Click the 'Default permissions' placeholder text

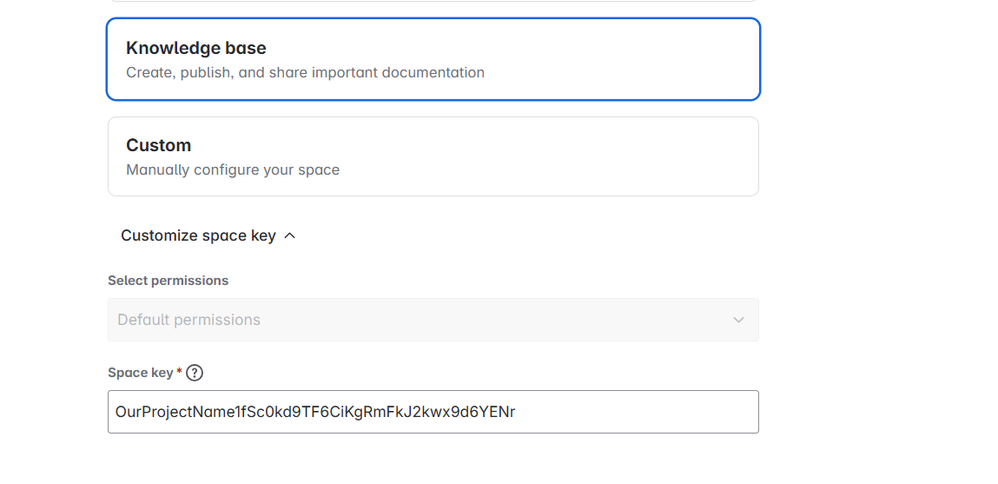189,320
